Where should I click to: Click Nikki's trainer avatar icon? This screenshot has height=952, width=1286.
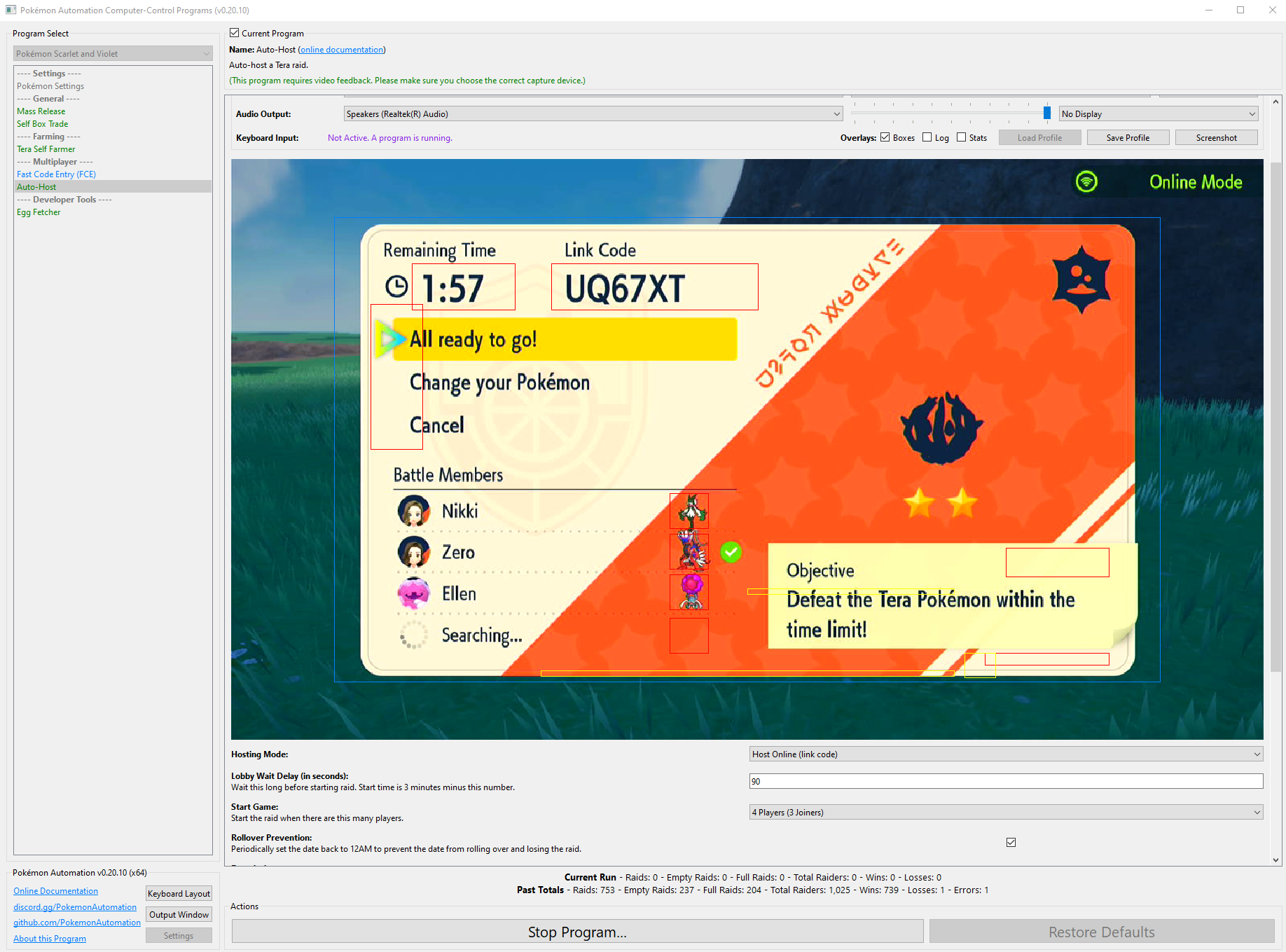click(x=413, y=511)
